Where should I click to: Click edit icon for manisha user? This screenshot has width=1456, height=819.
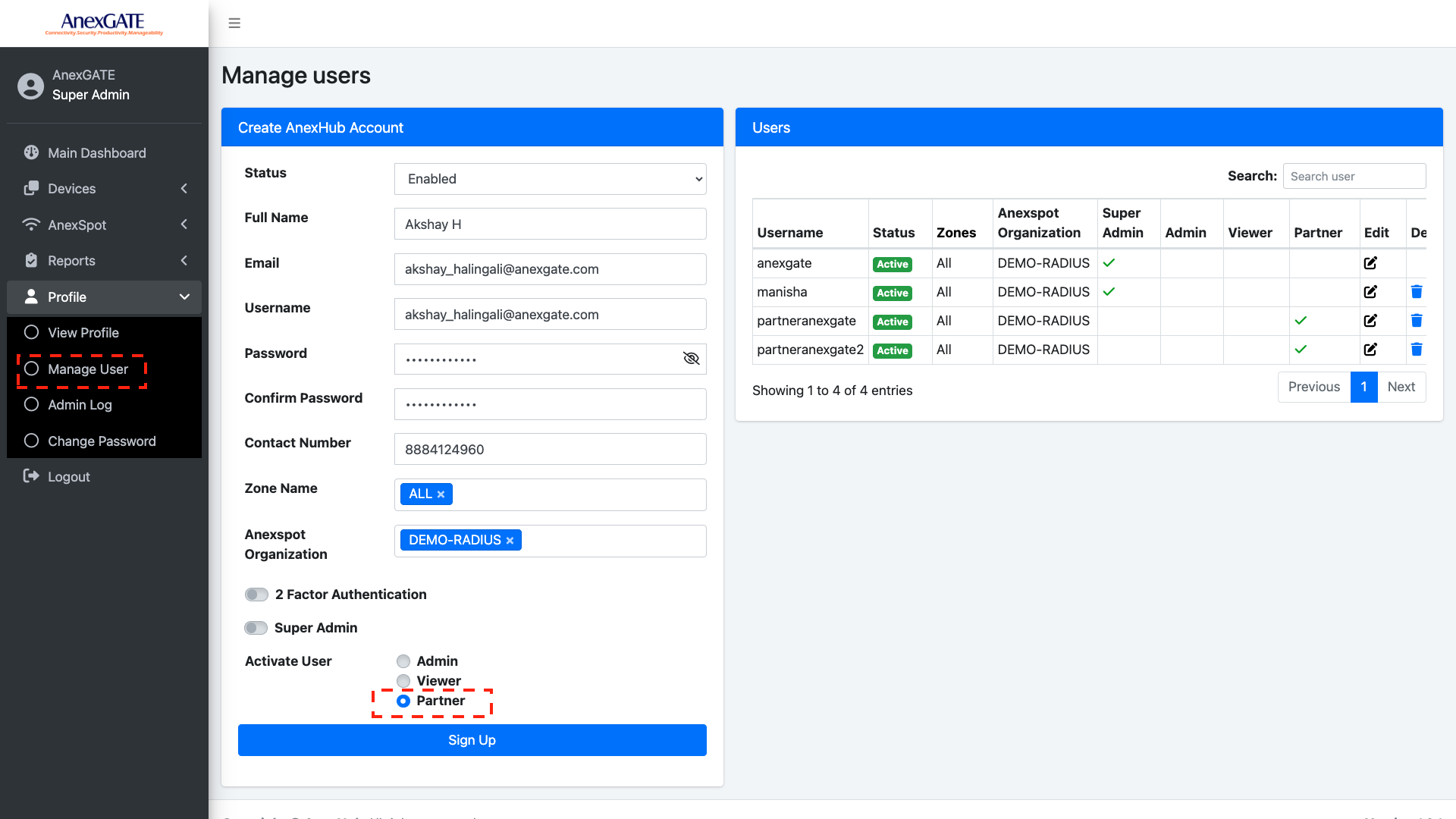(x=1370, y=292)
